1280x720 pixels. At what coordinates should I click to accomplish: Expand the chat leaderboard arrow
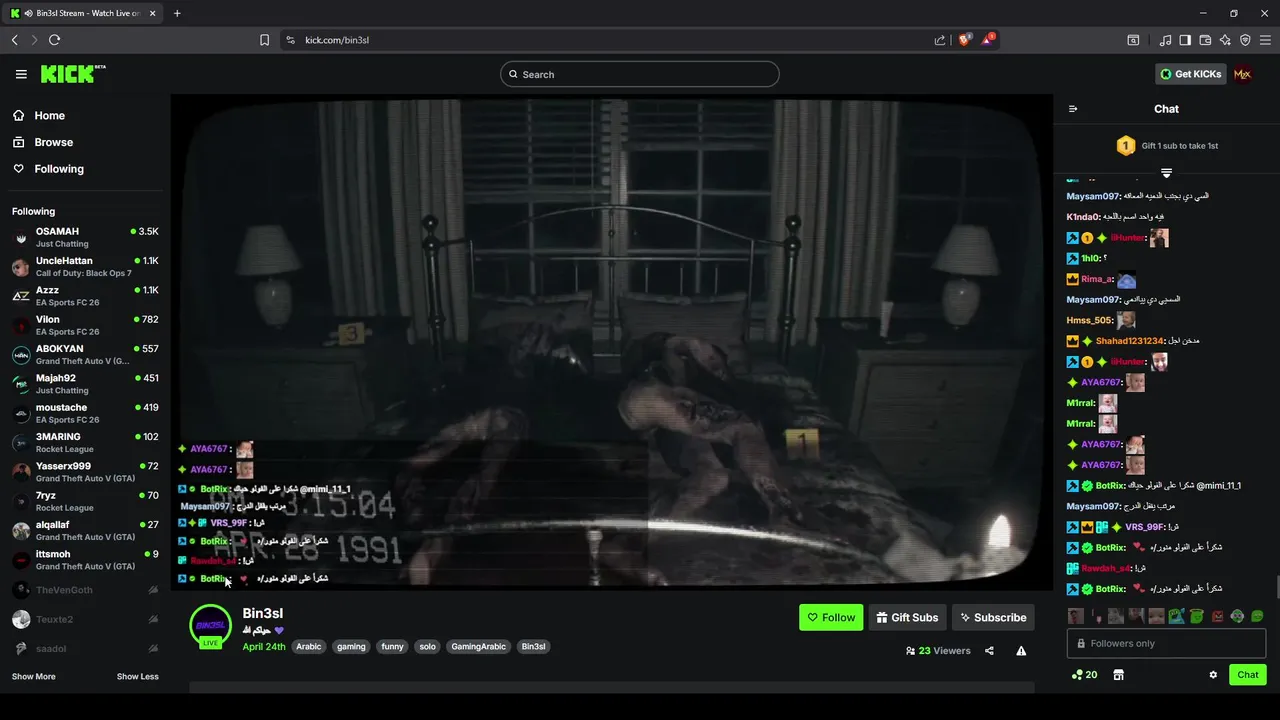[1166, 174]
